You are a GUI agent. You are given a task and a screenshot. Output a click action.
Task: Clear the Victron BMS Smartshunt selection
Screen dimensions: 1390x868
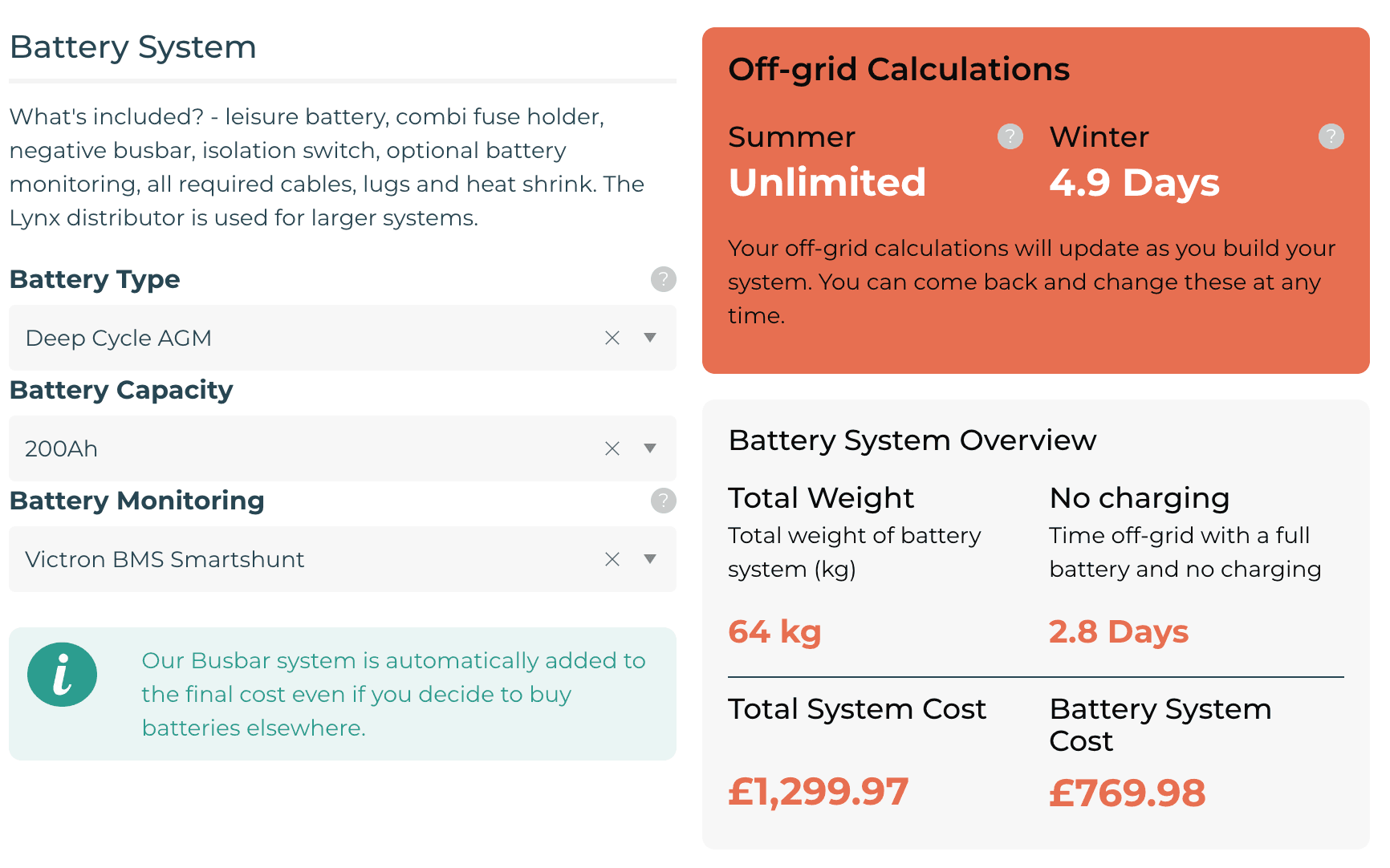tap(612, 559)
